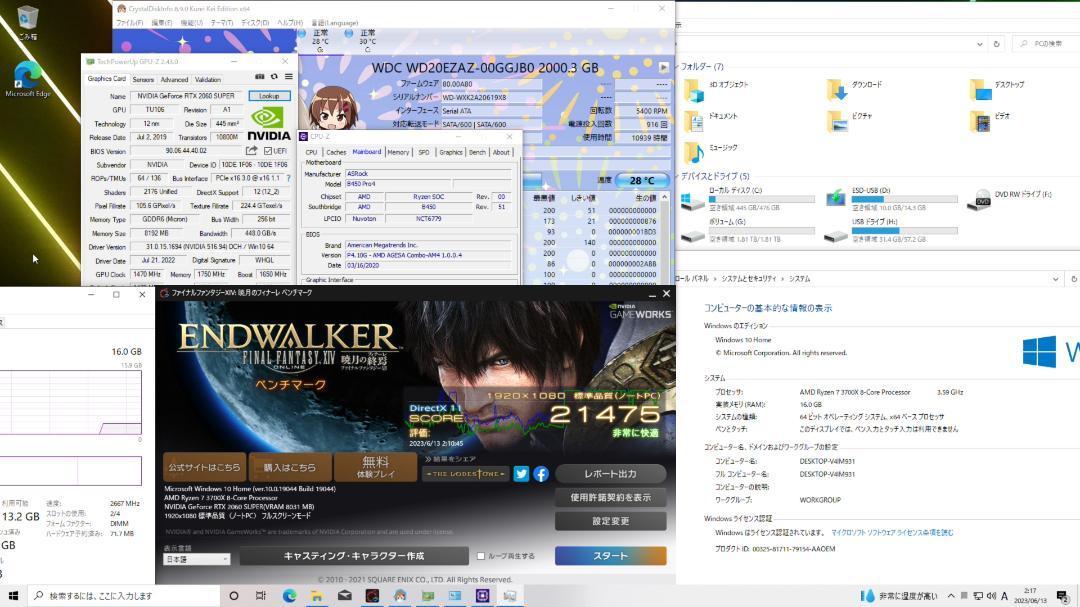Viewport: 1080px width, 607px height.
Task: Click GPU-Z screenshot camera icon
Action: [x=260, y=77]
